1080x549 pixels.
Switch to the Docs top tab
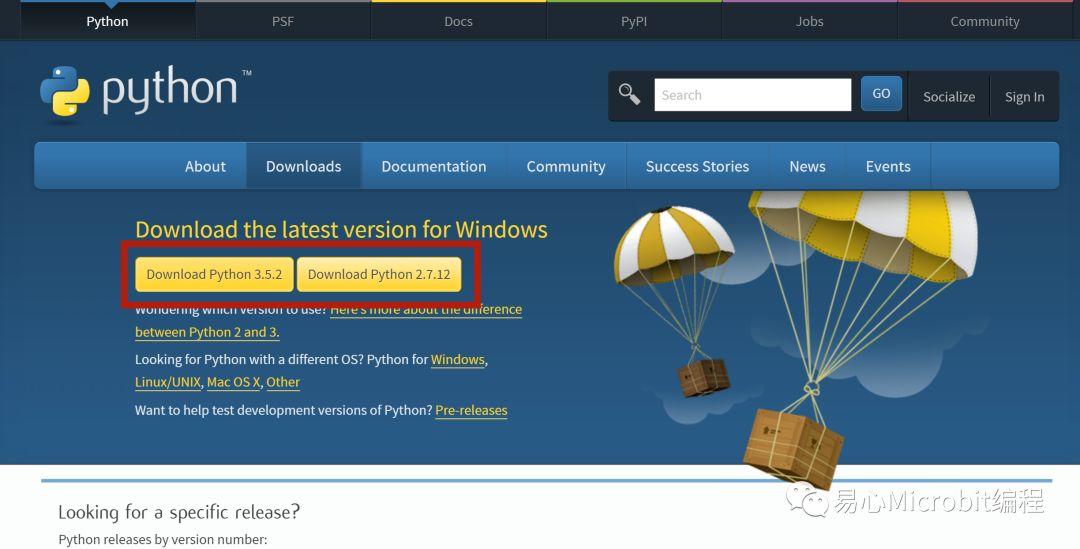point(458,21)
